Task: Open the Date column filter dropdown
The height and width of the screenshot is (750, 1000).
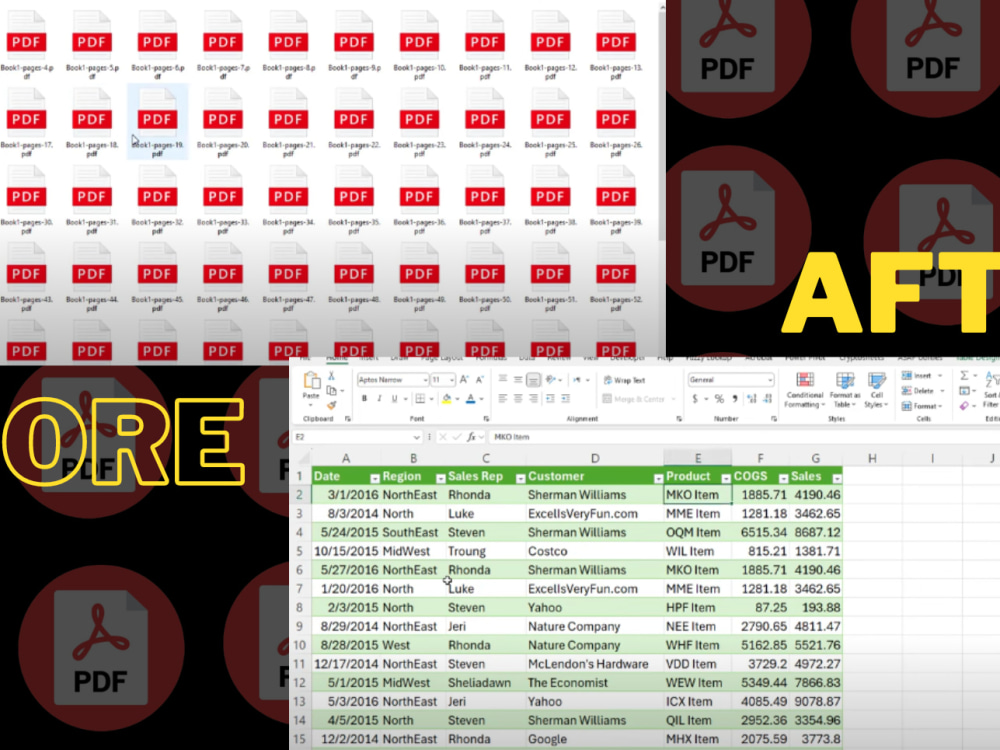Action: click(375, 478)
